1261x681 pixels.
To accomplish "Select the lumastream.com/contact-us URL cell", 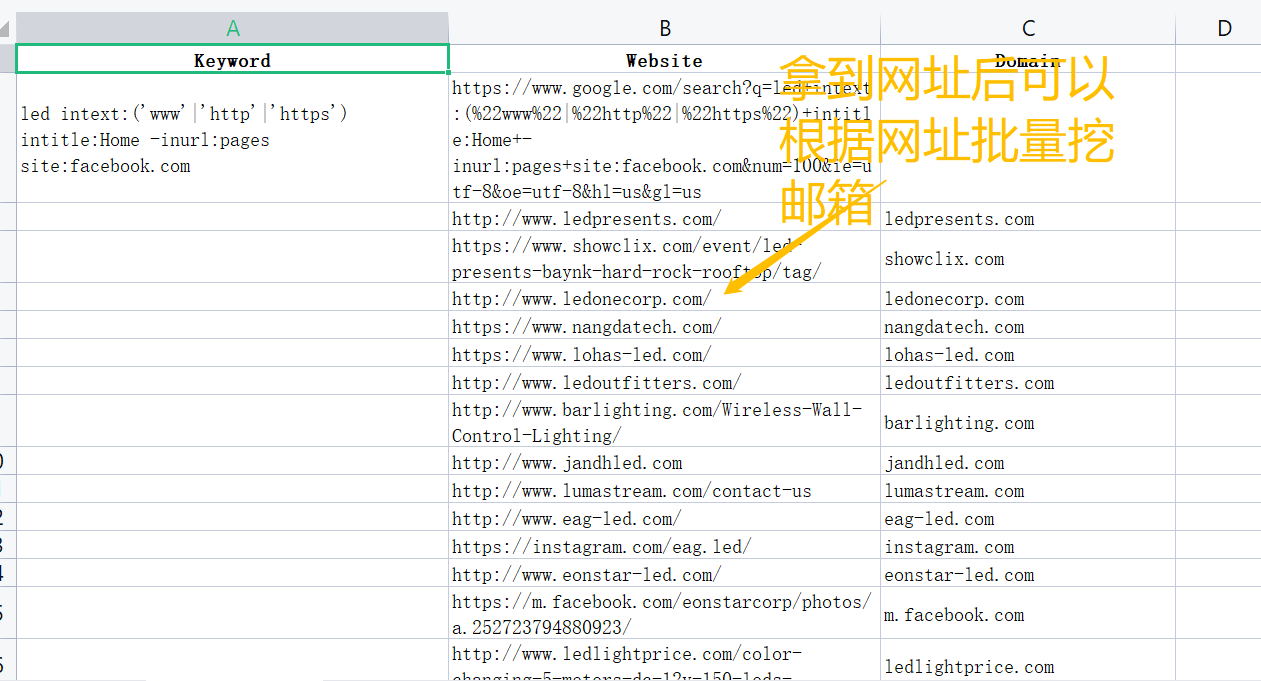I will [x=664, y=489].
